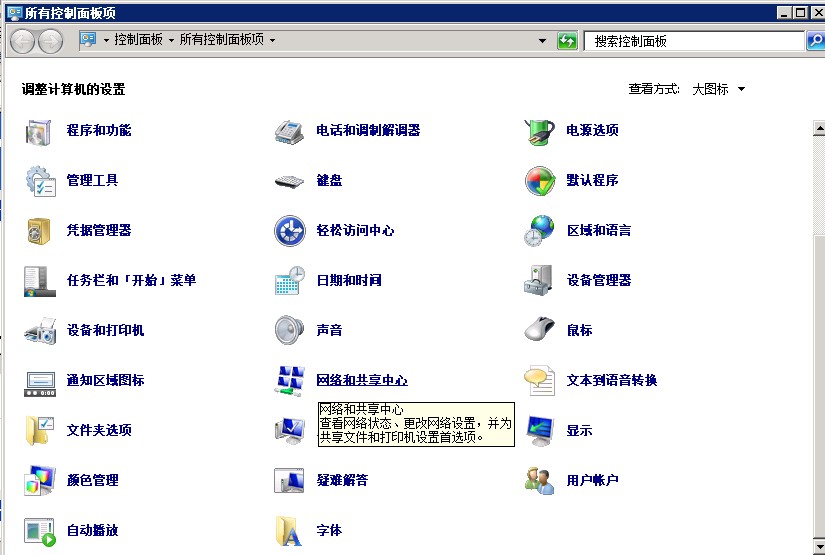Open the 鼠标 mouse icon
Image resolution: width=825 pixels, height=555 pixels.
point(539,330)
